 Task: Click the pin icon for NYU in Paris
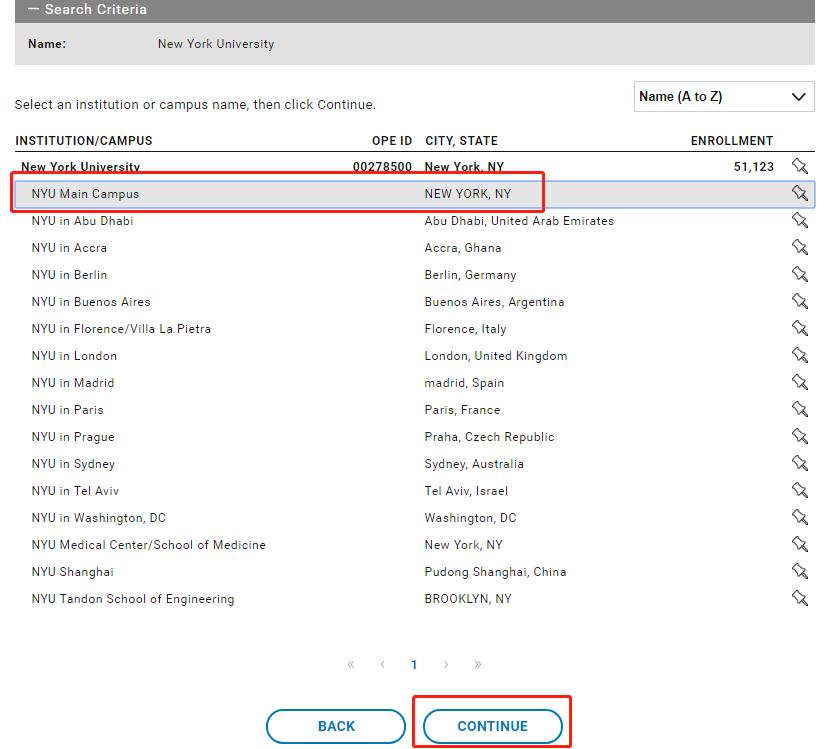tap(799, 409)
